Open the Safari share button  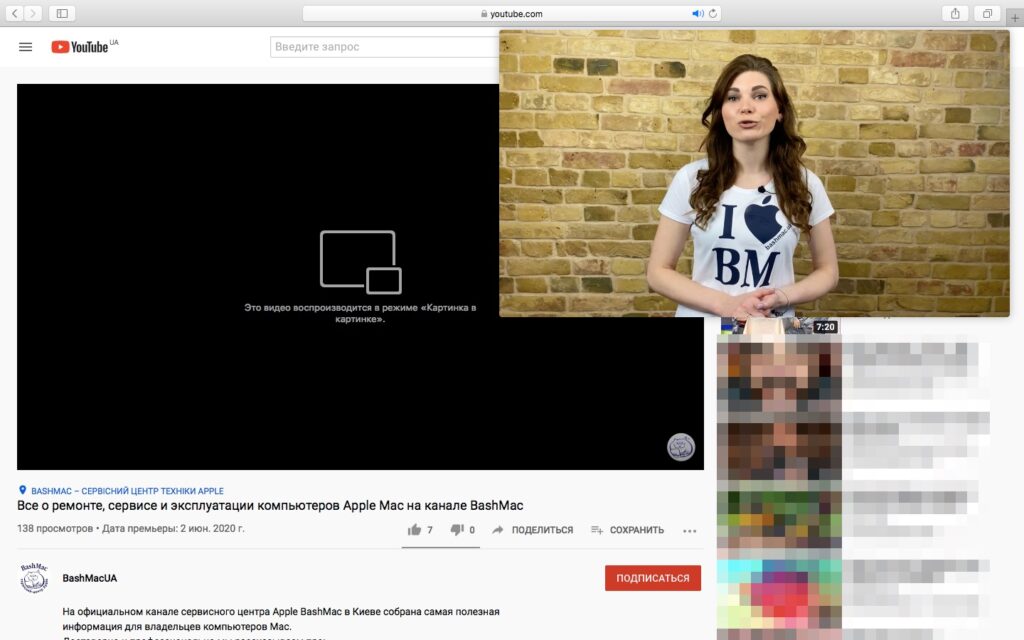(955, 13)
